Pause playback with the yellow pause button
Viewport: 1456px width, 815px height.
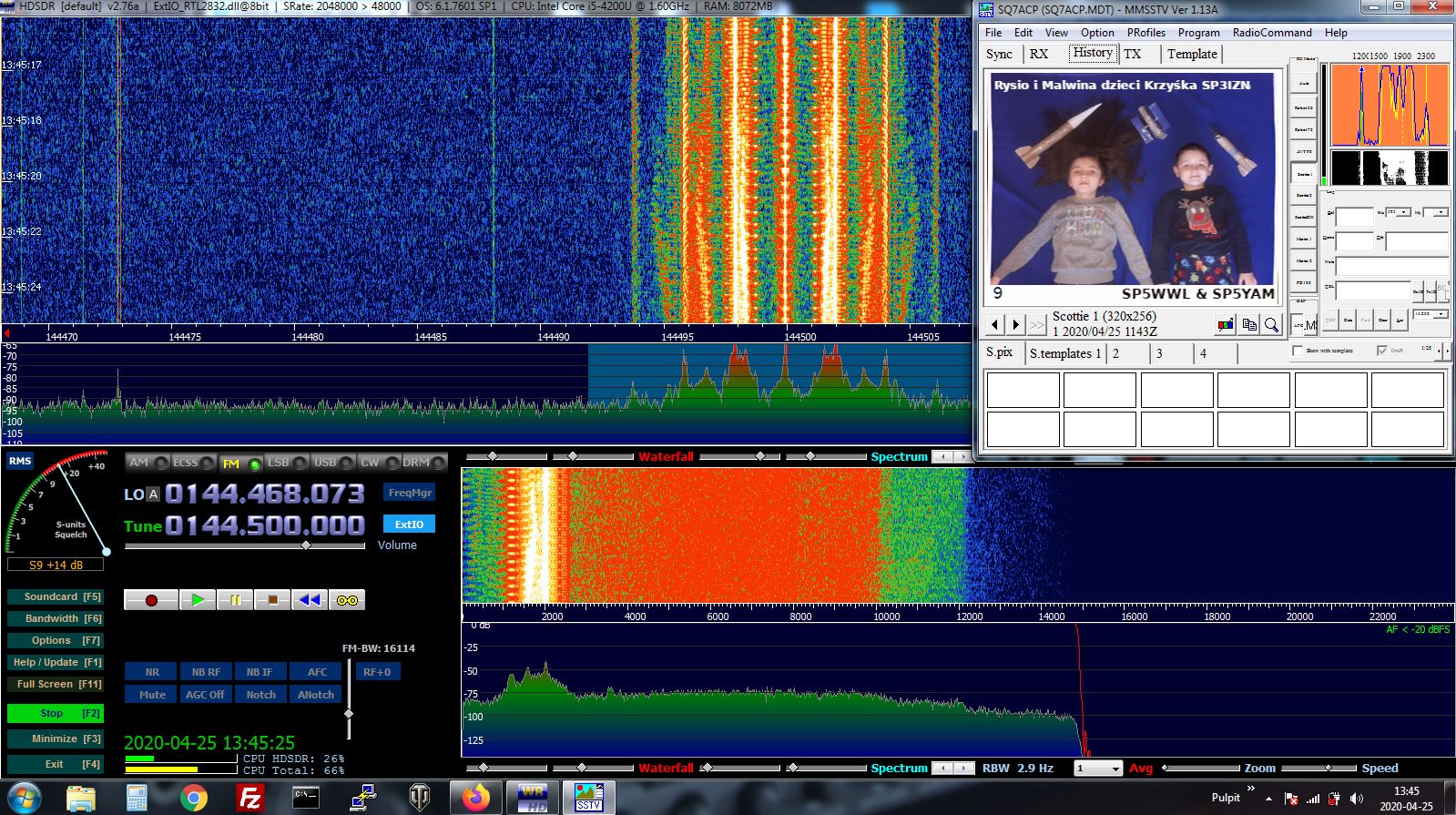[235, 600]
